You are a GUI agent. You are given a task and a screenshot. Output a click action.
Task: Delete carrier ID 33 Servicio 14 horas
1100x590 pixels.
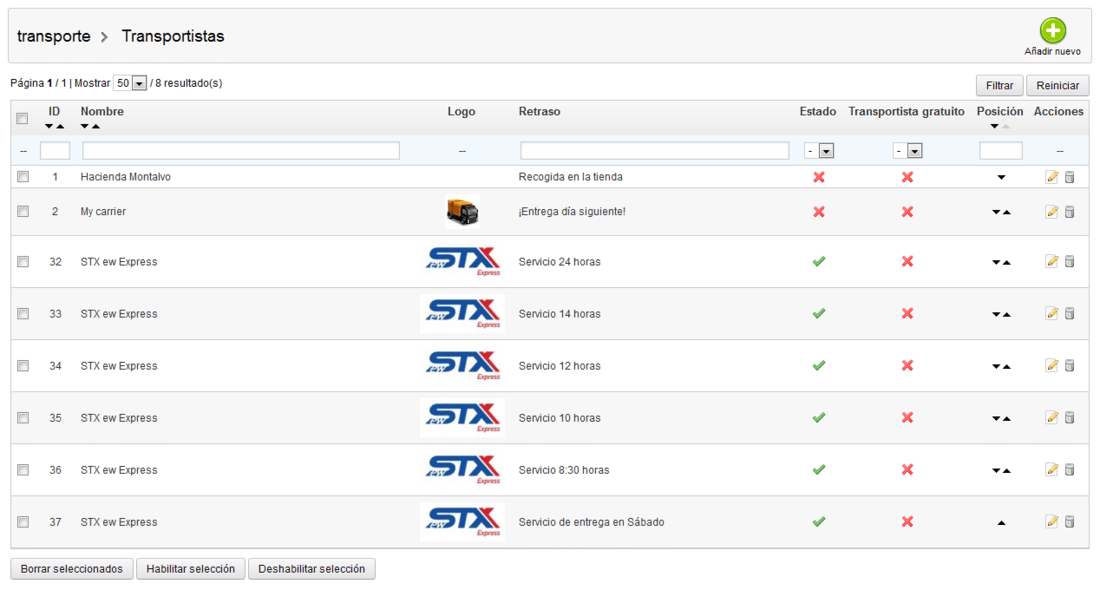click(x=1069, y=313)
